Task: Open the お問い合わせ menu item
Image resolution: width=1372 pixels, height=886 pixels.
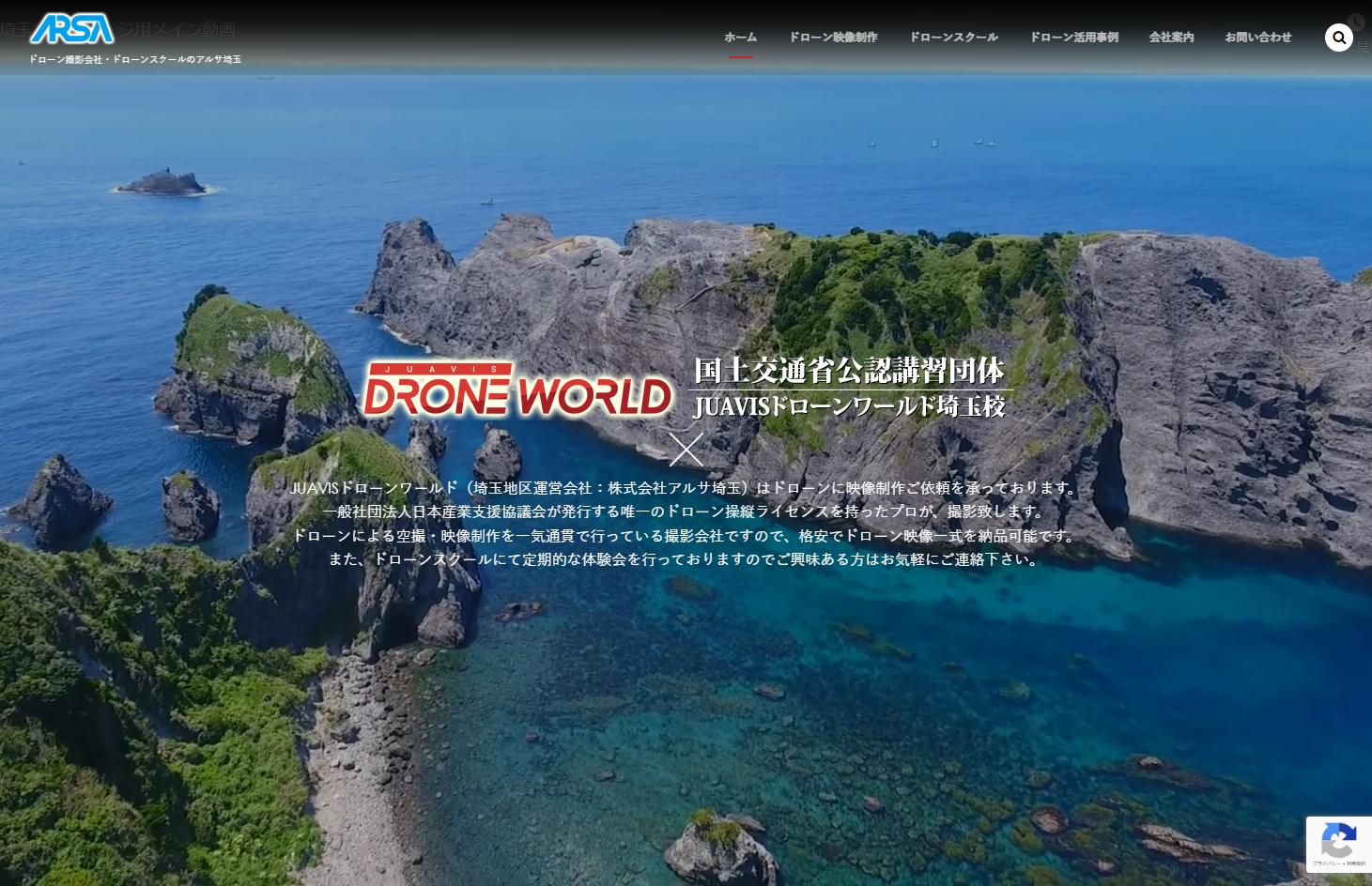Action: tap(1258, 38)
